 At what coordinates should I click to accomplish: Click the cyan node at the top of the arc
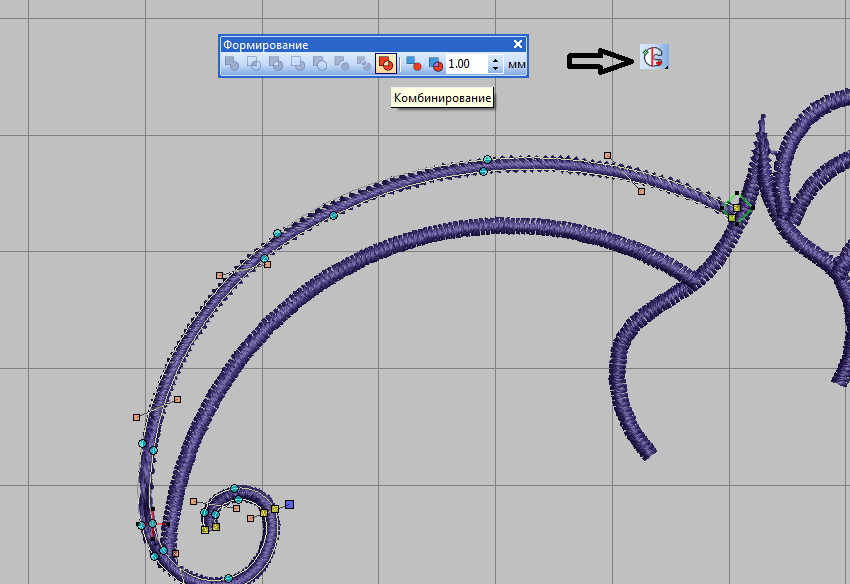pos(487,159)
